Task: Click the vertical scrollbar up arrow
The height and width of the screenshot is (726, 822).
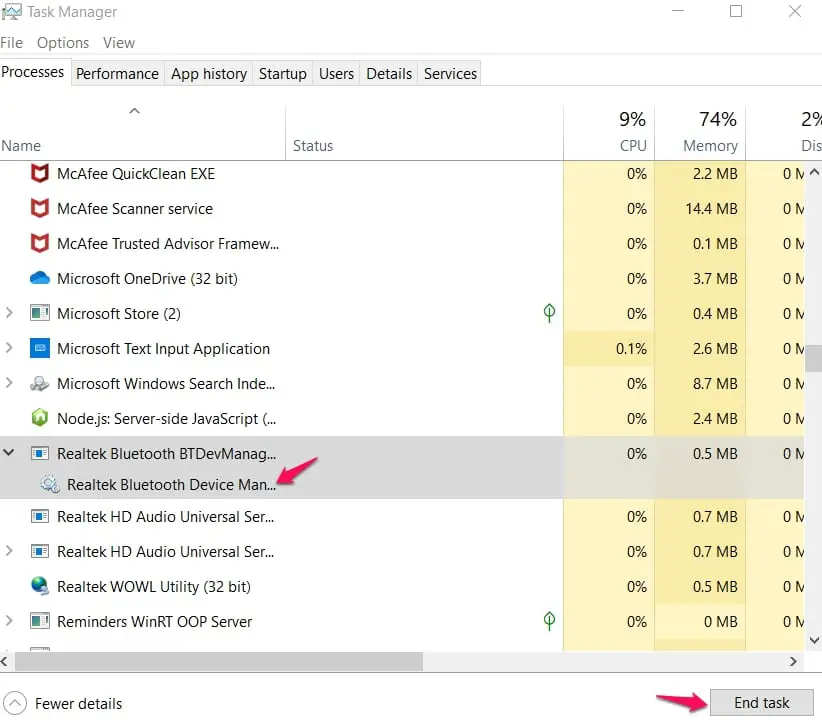Action: tap(814, 172)
